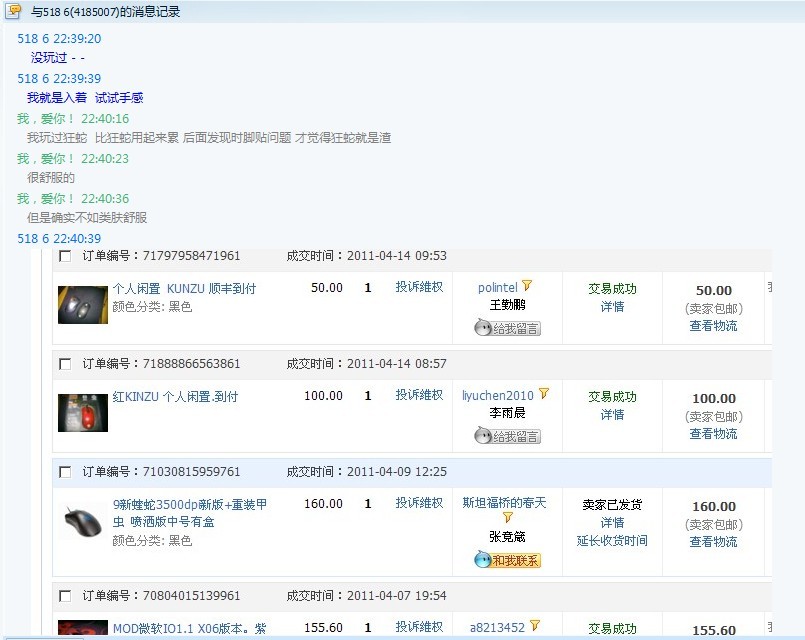Select buyer name 王勤鹏
The width and height of the screenshot is (805, 640).
click(507, 305)
